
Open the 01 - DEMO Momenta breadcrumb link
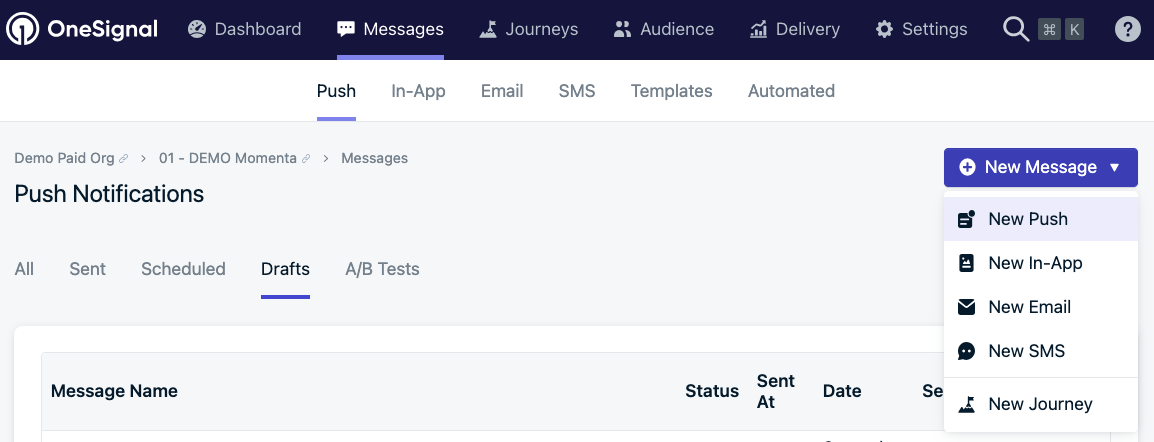click(x=227, y=158)
